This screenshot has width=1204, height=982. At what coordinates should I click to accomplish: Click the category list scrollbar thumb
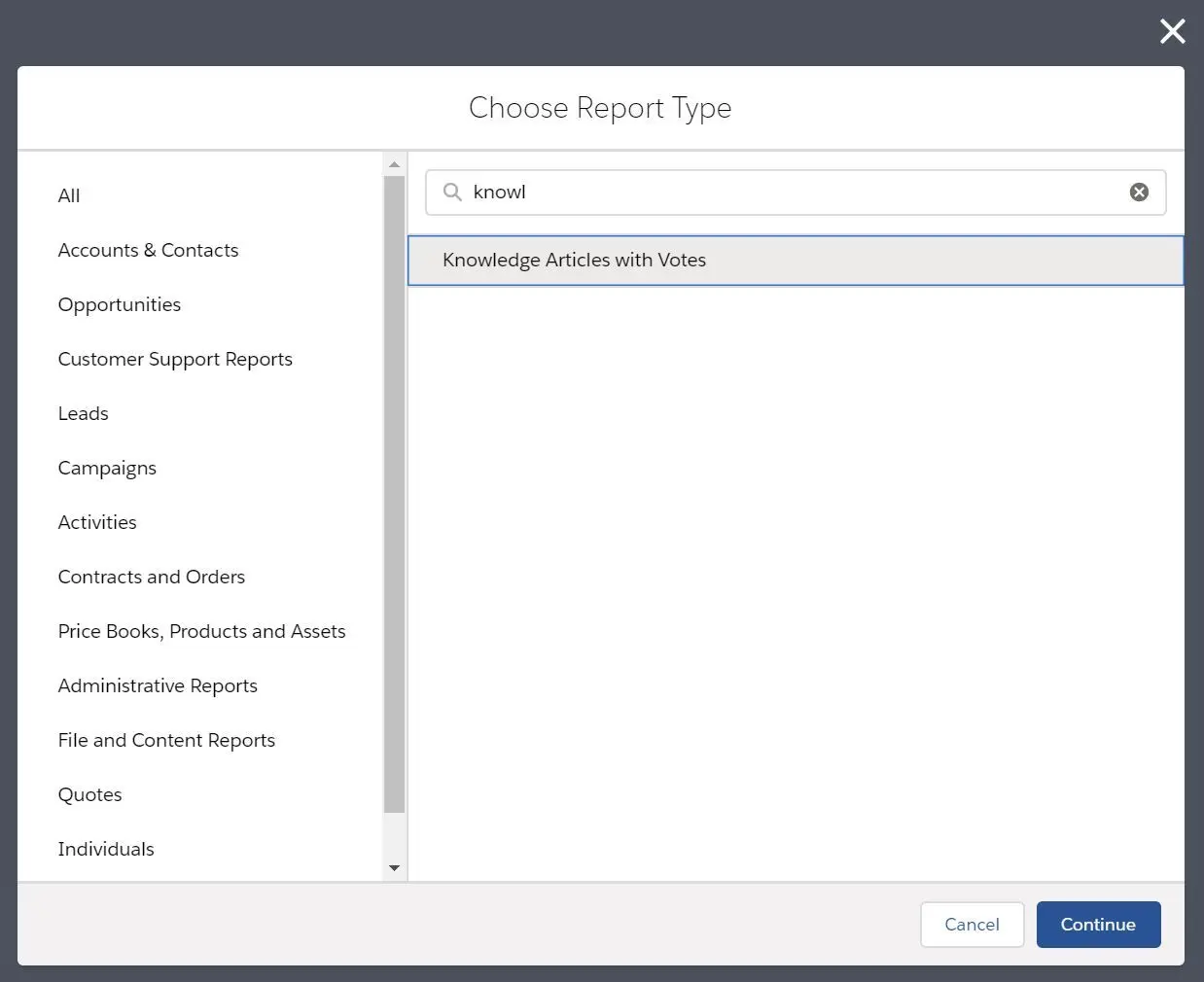pos(394,494)
